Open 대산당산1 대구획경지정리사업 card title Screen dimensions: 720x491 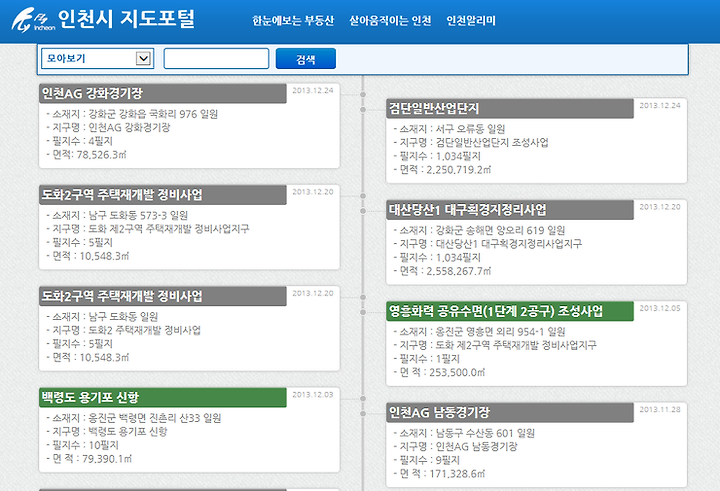click(510, 210)
